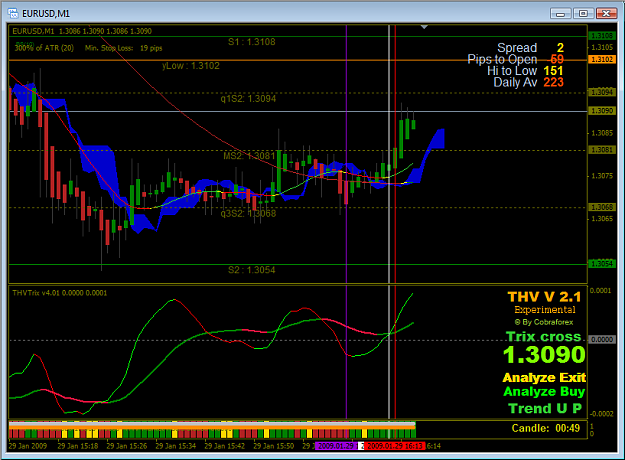
Task: Click the THVTrix v4.01 indicator label
Action: click(x=59, y=293)
